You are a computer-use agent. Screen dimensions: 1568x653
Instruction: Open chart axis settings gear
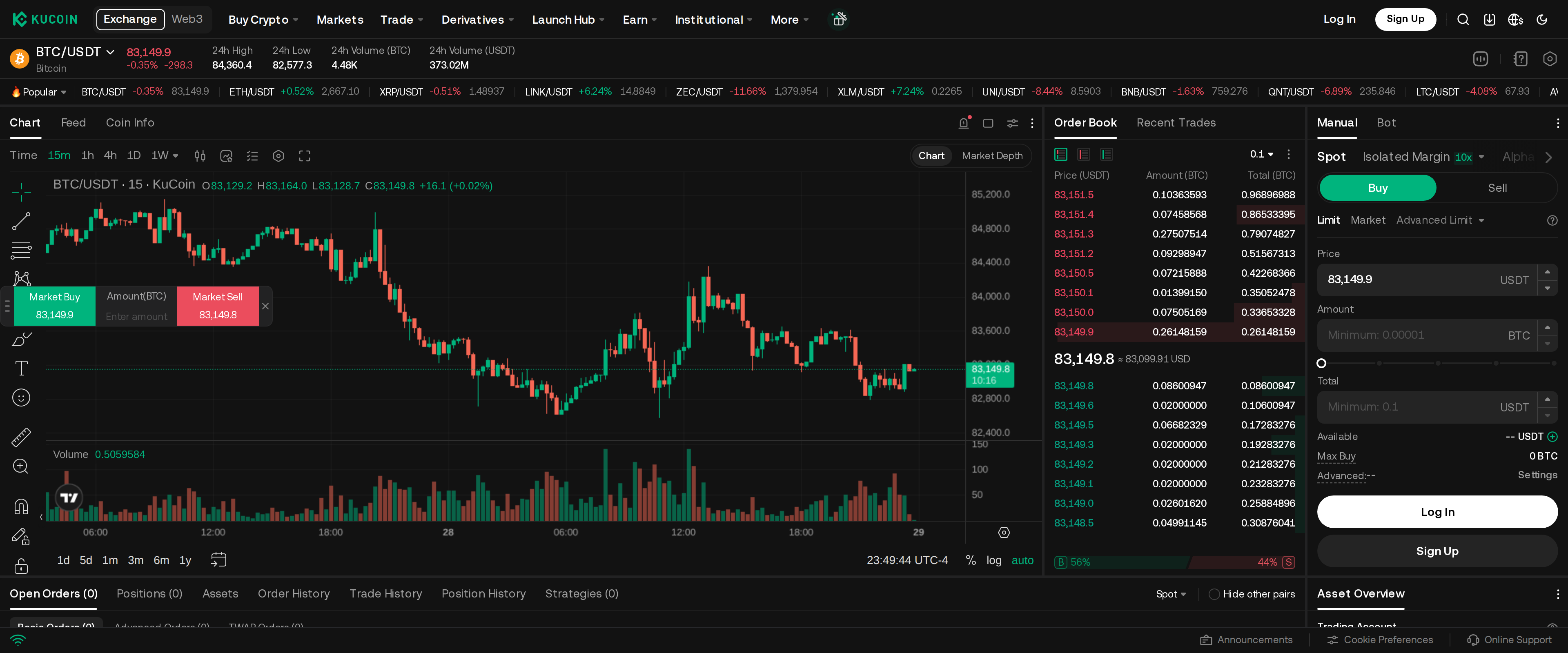[1004, 533]
